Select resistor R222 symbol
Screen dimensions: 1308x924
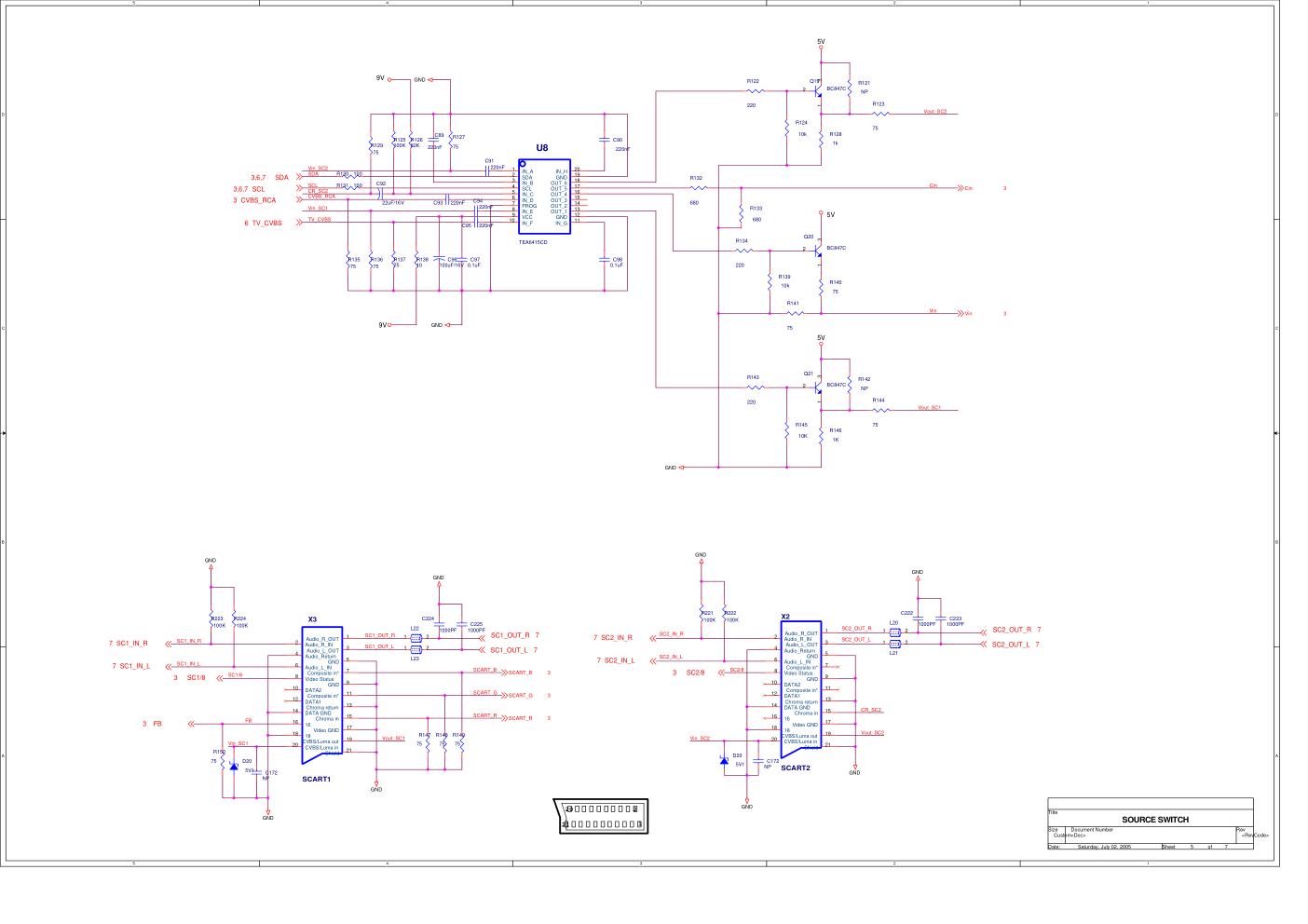725,613
